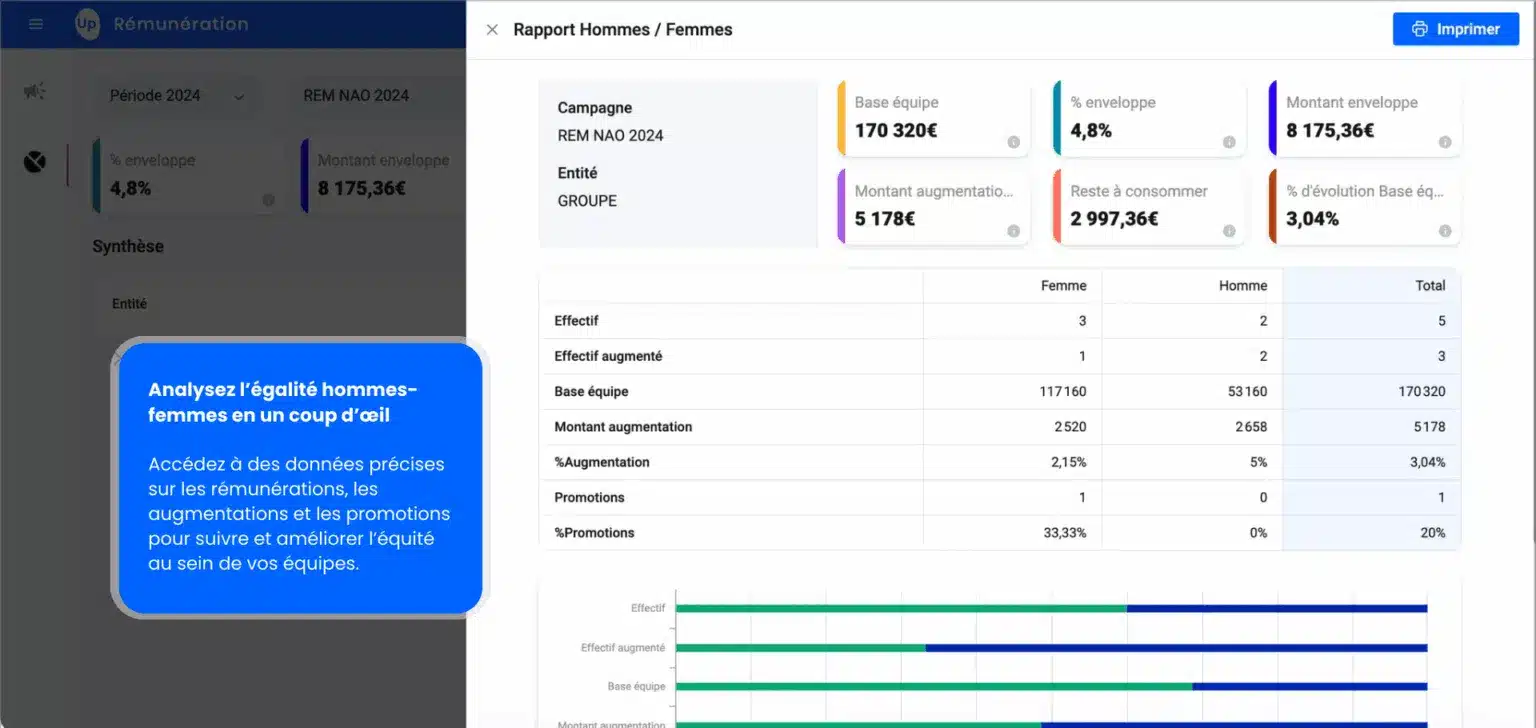Open the hamburger navigation menu

coord(36,24)
